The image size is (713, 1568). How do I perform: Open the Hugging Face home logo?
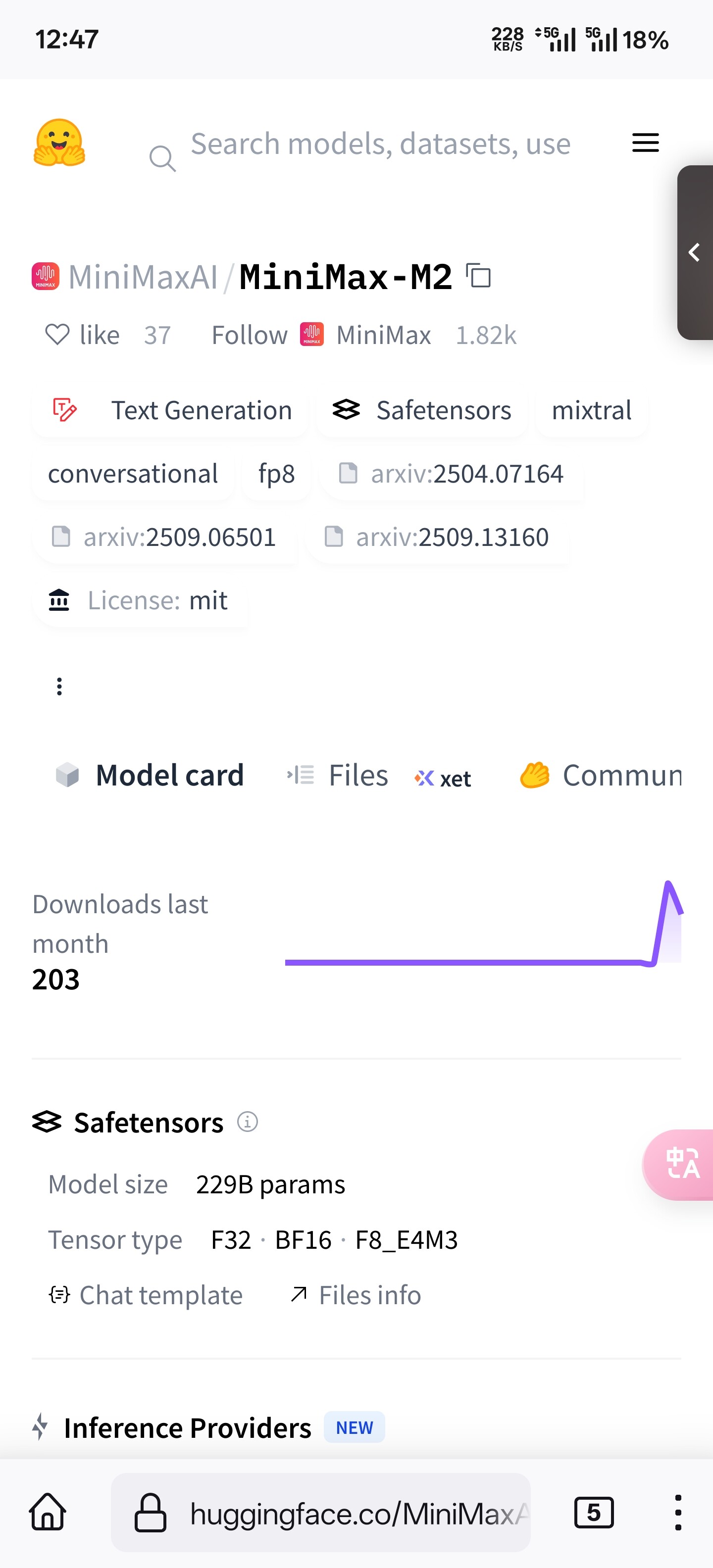coord(59,143)
